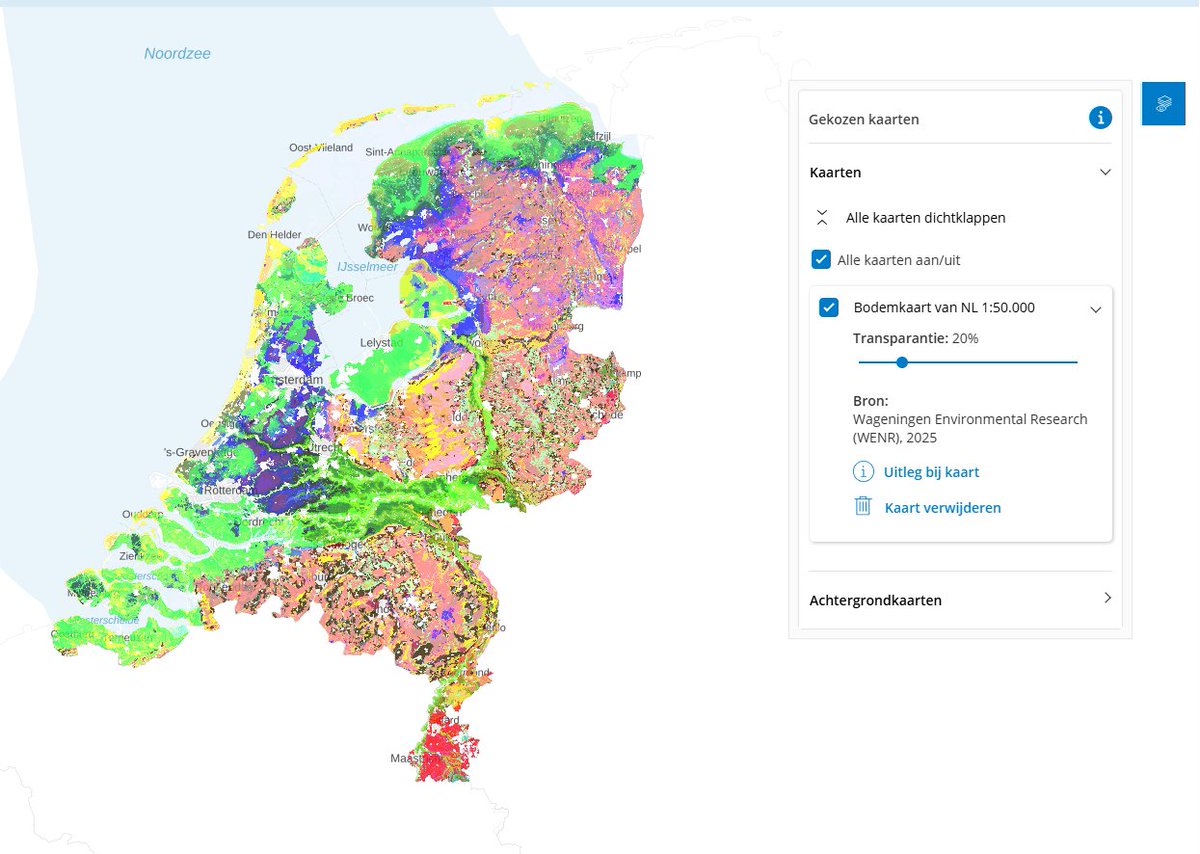Expand the Achtergrondkaarten section

tap(1107, 597)
